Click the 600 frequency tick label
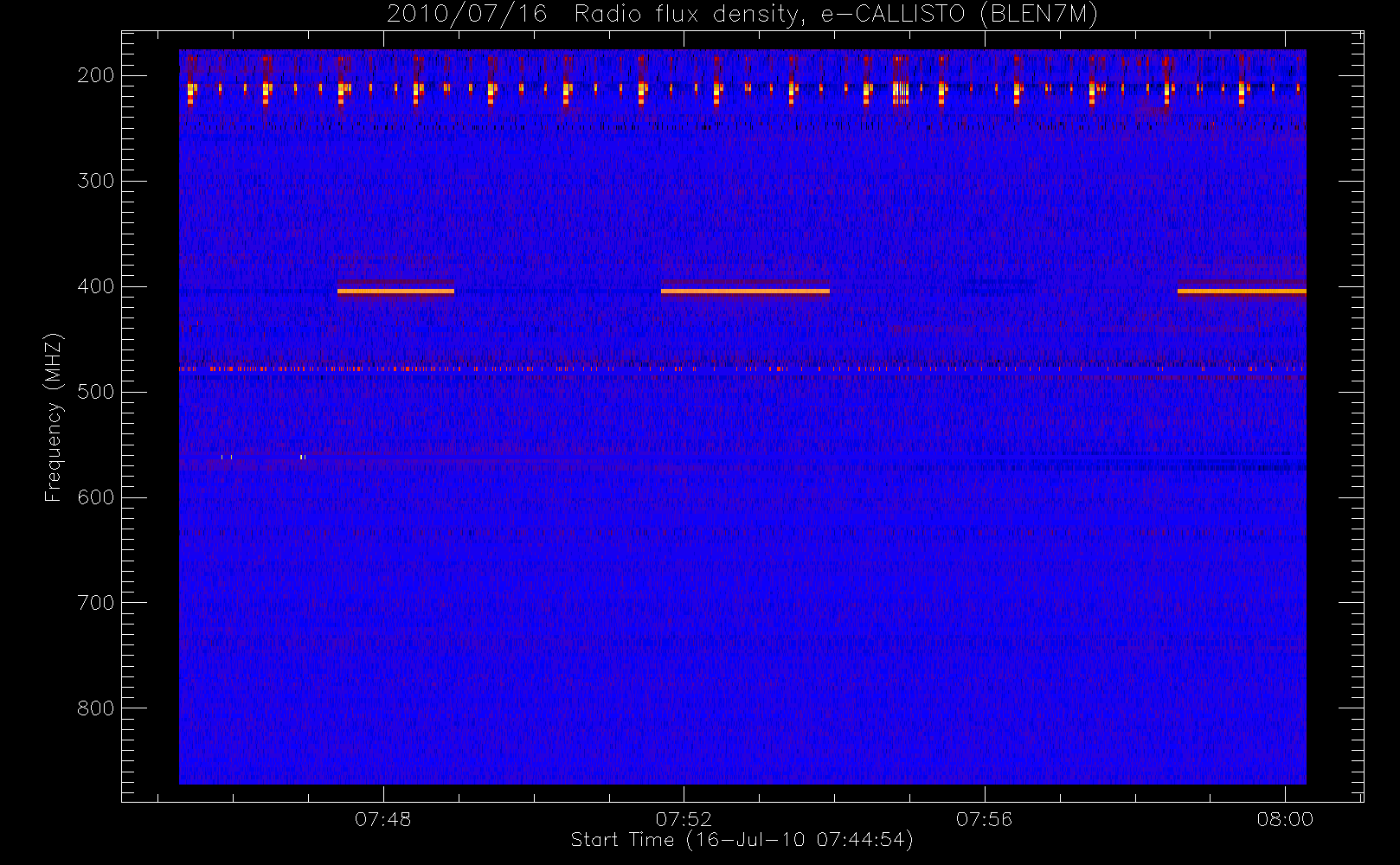Screen dimensions: 1400x865 click(96, 497)
